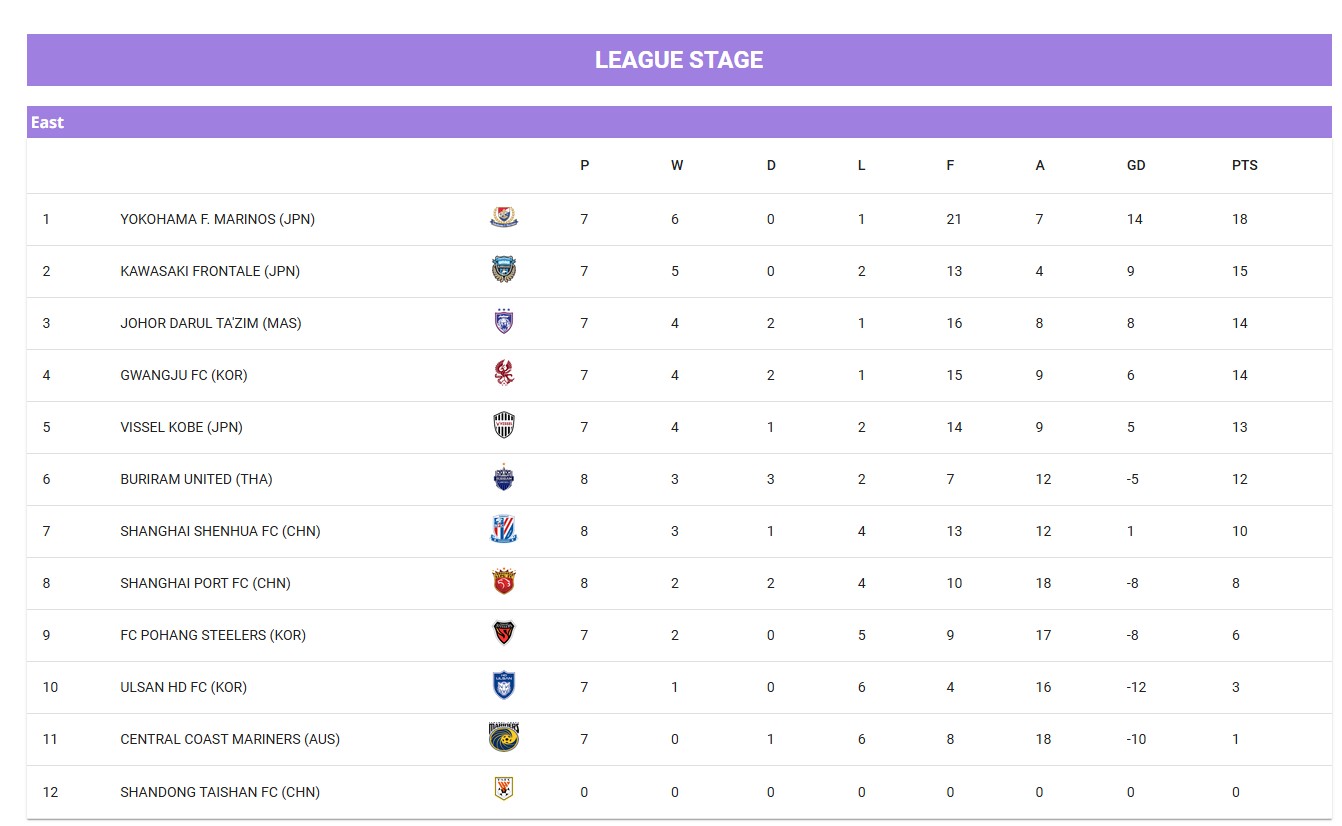Open SHANDONG TAISHAN FC (CHN) team name
The image size is (1342, 826).
click(x=220, y=792)
